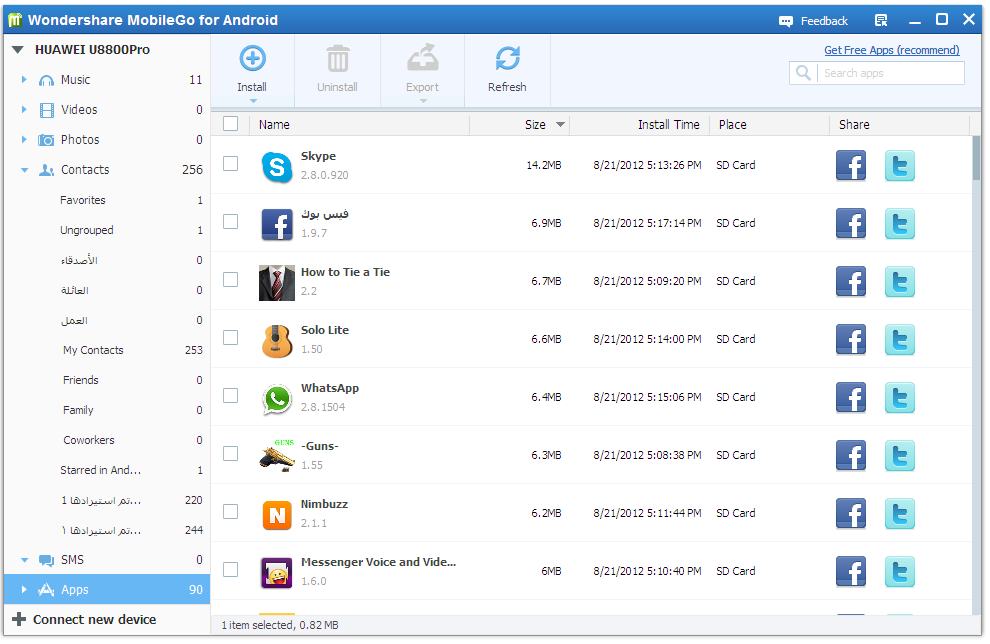Share How to Tie a Tie on Facebook
This screenshot has width=990, height=644.
[x=850, y=282]
